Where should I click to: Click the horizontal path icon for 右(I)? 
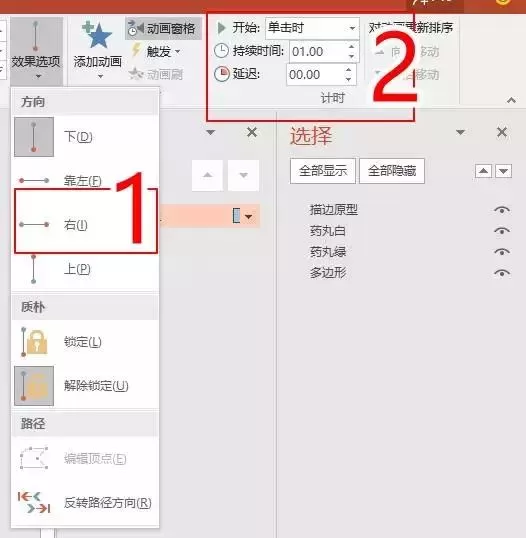[34, 225]
